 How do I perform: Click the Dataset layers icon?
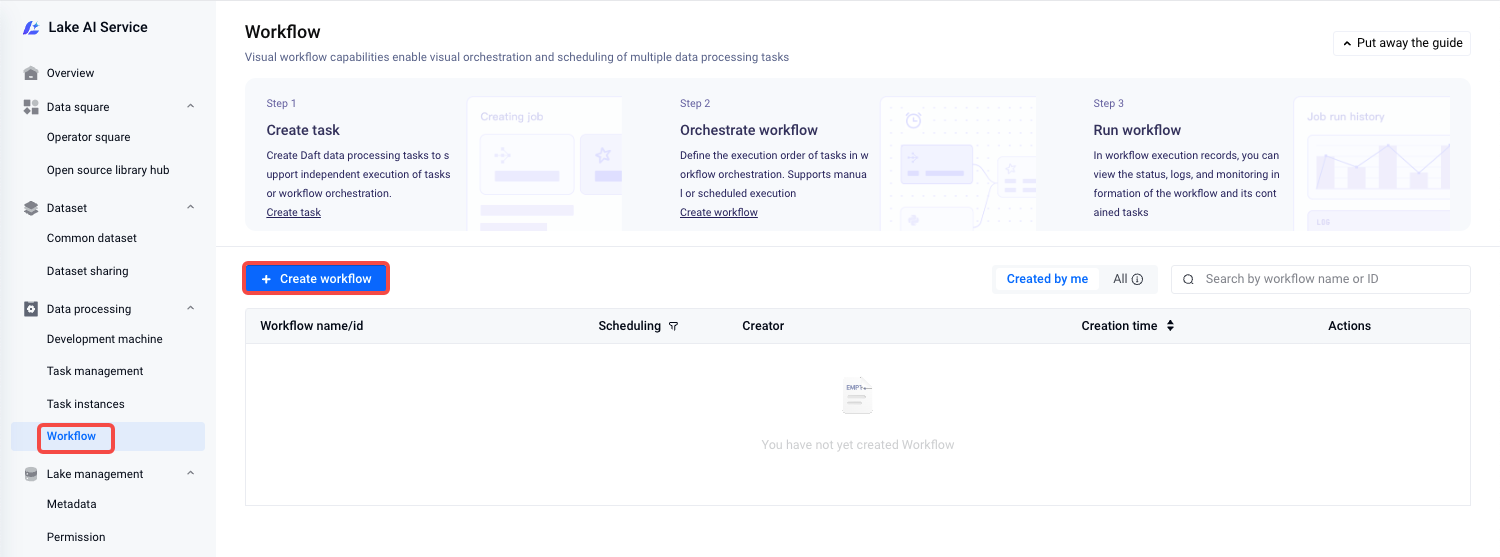pos(31,208)
